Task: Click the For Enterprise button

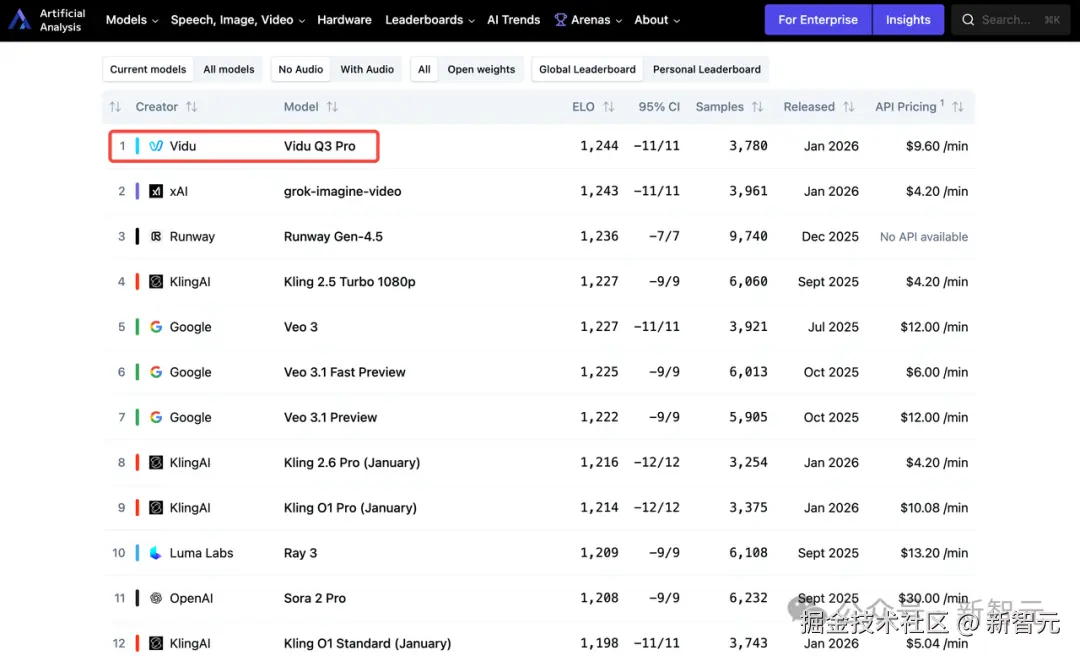Action: [818, 20]
